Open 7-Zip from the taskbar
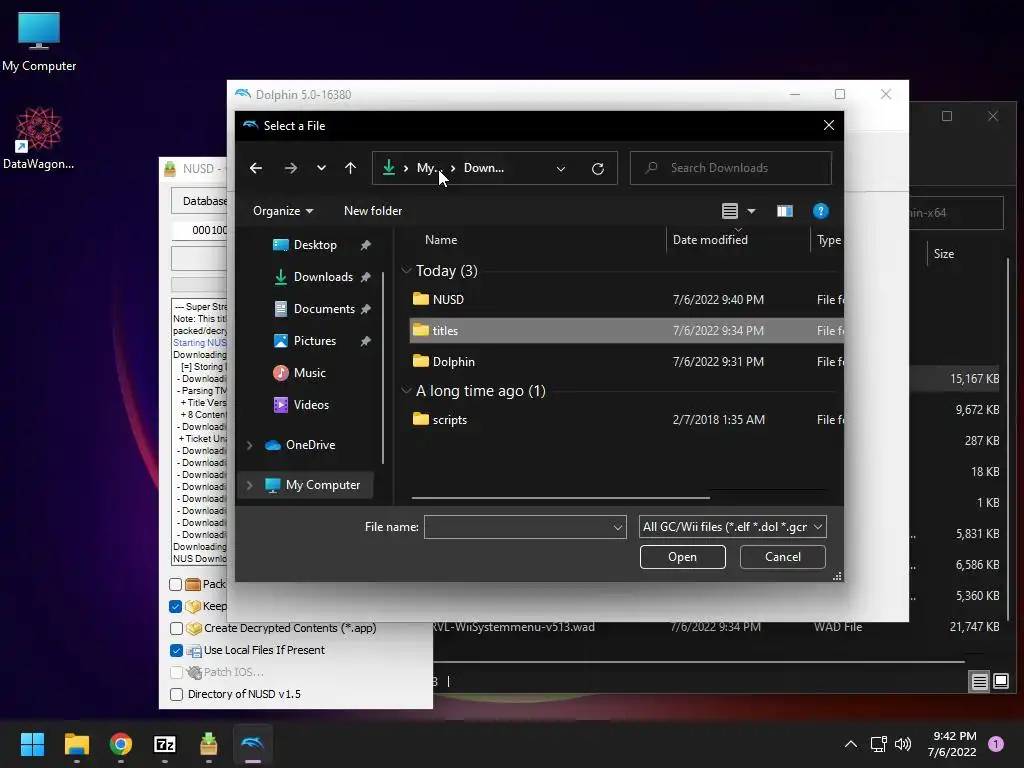The image size is (1024, 768). tap(165, 744)
